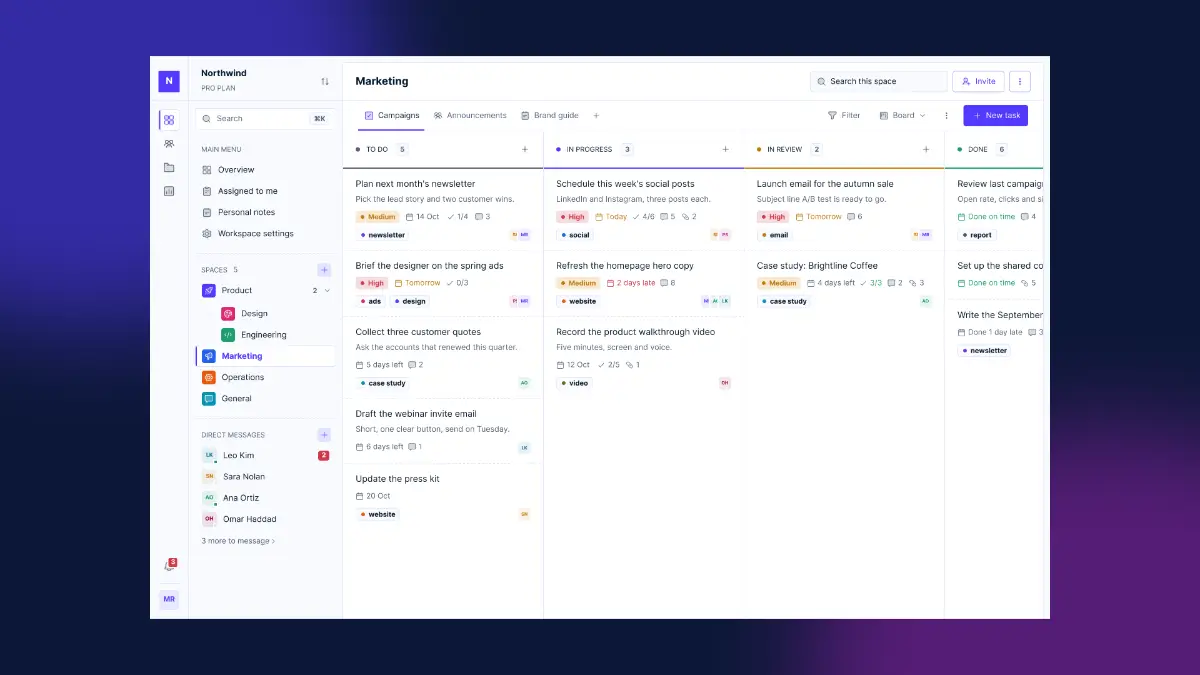Open Leo Kim direct message
This screenshot has width=1200, height=675.
tap(265, 455)
